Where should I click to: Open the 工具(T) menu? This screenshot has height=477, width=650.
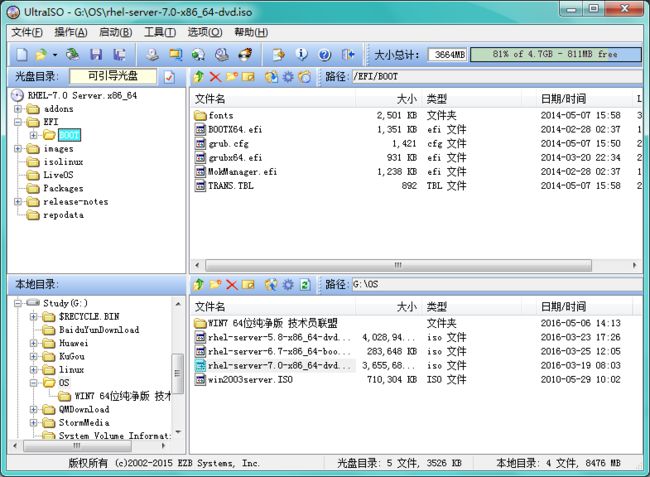coord(160,32)
